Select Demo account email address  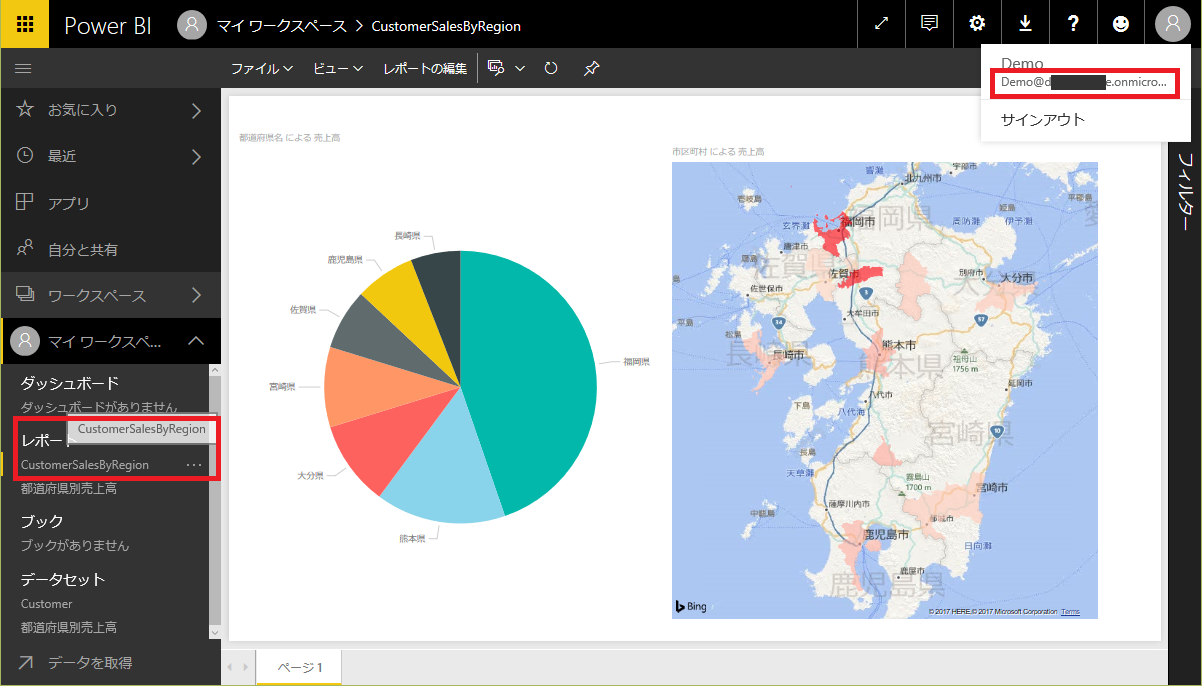[x=1084, y=83]
